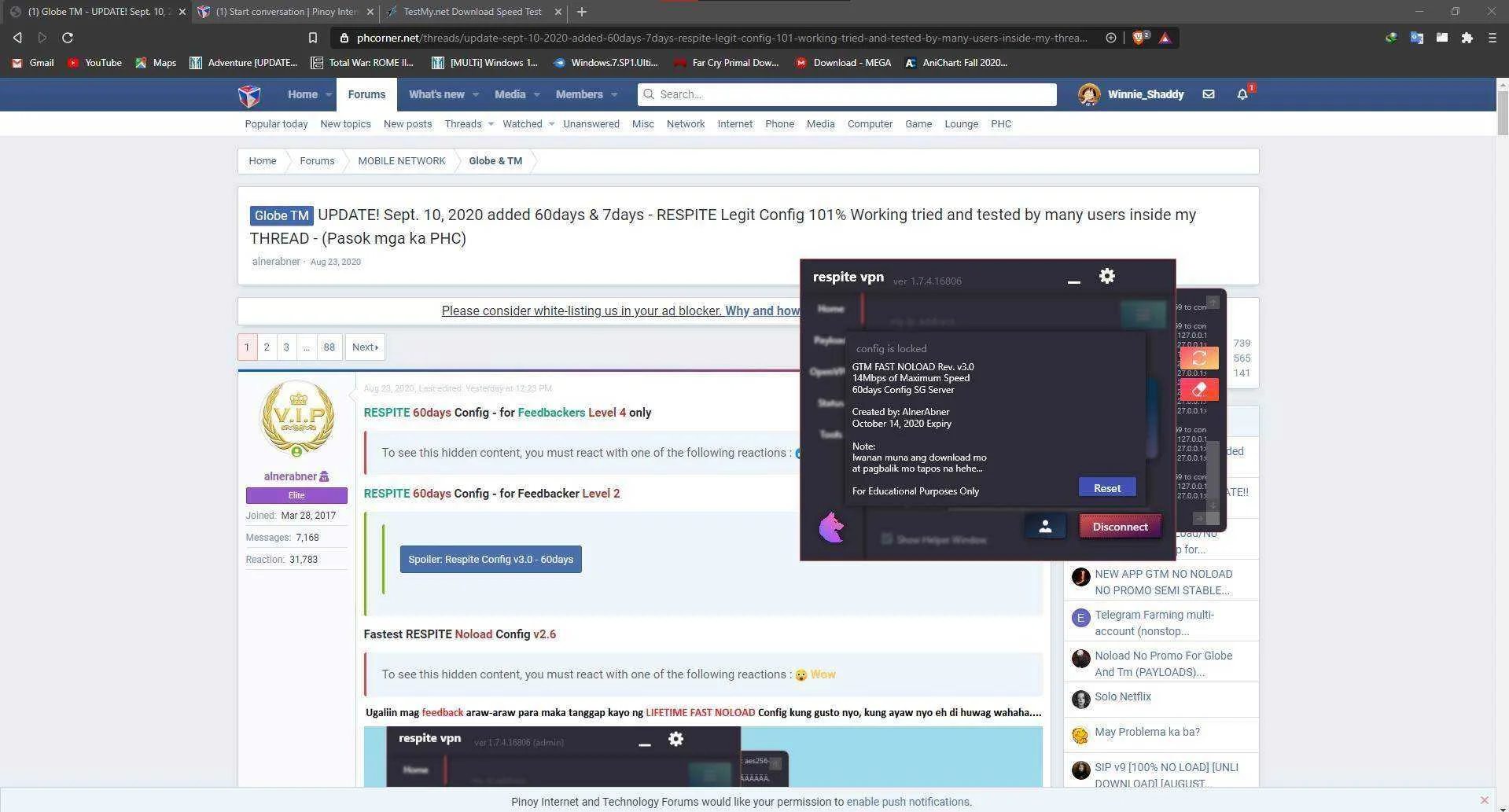Click in the forum Search field
Screen dimensions: 1509x812
[x=847, y=94]
